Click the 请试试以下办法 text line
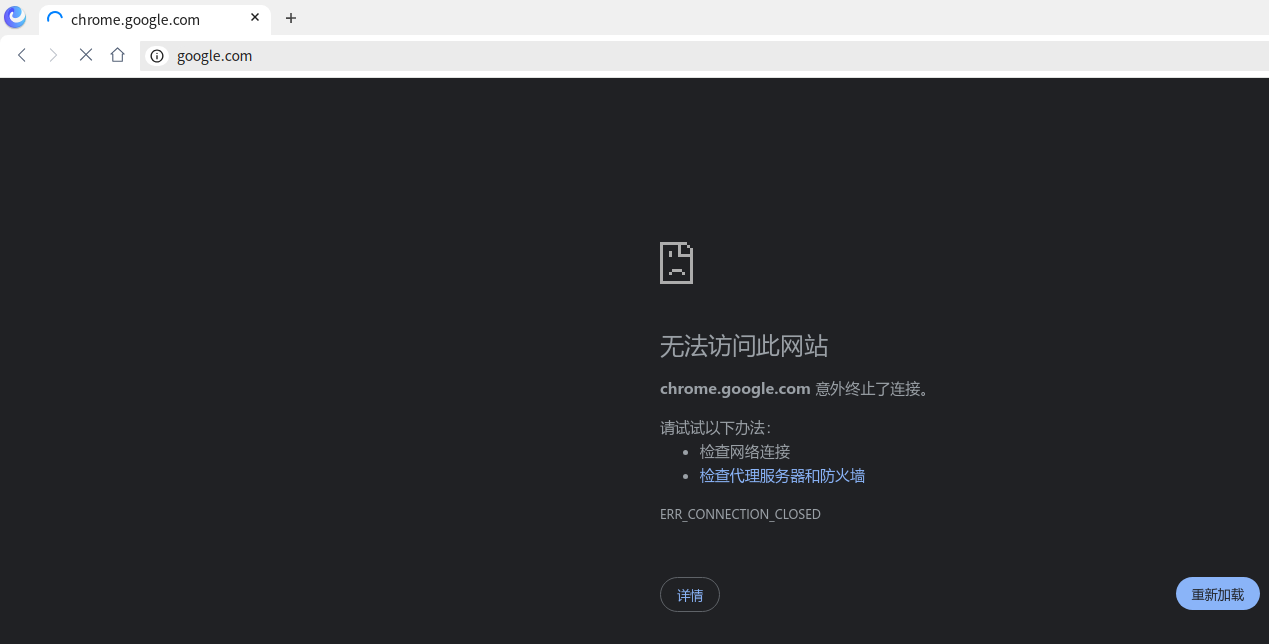1269x644 pixels. (x=716, y=428)
